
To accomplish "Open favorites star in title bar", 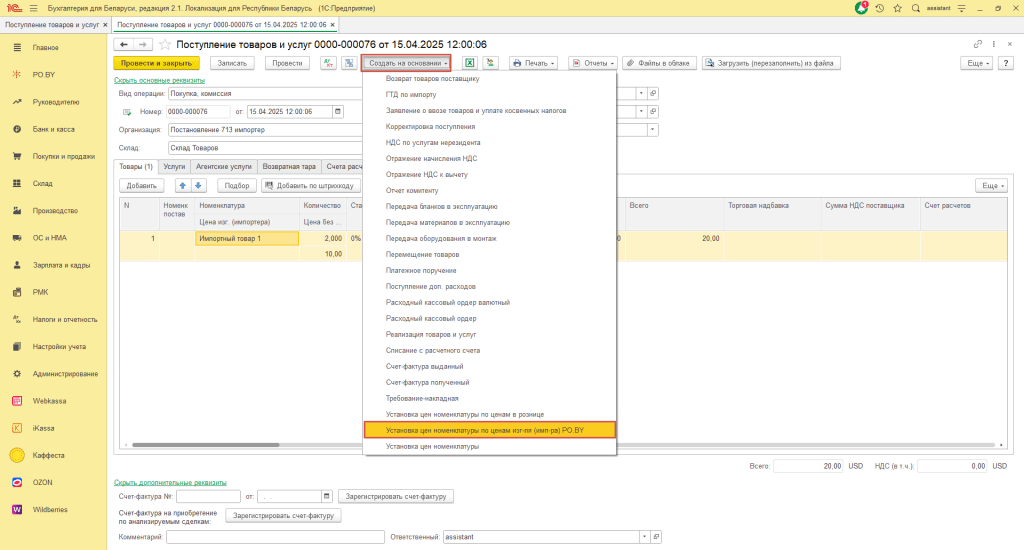I will pos(897,8).
